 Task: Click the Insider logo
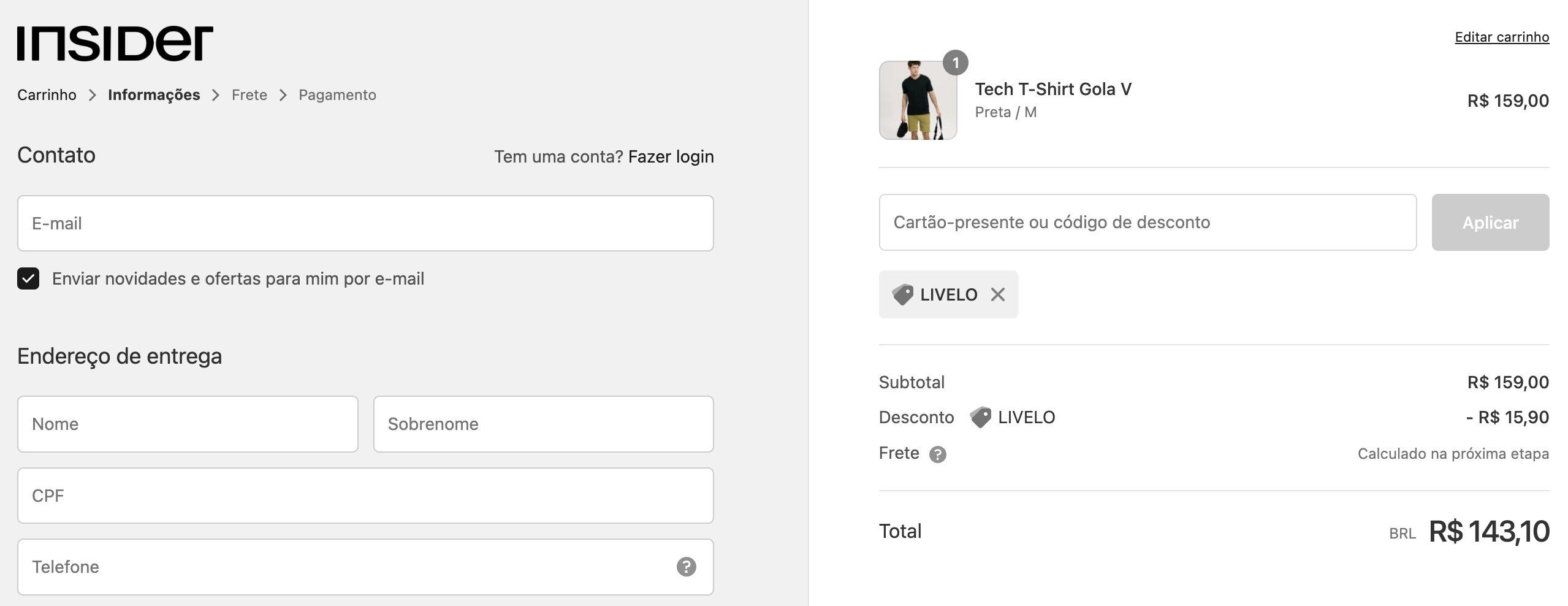tap(115, 44)
